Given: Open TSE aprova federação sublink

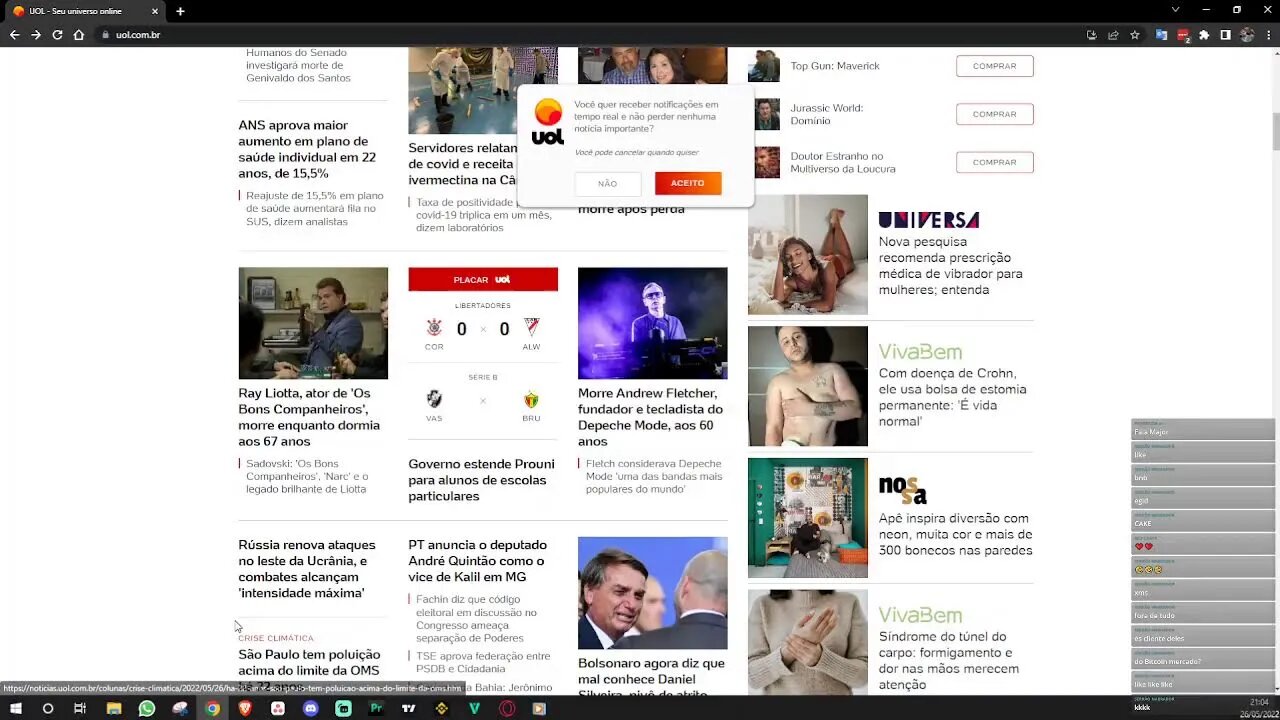Looking at the screenshot, I should (483, 662).
